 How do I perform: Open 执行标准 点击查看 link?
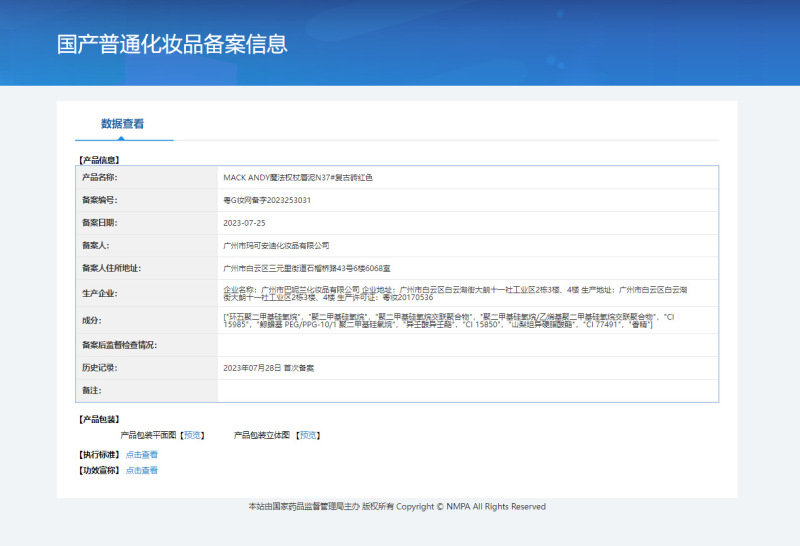click(x=141, y=454)
